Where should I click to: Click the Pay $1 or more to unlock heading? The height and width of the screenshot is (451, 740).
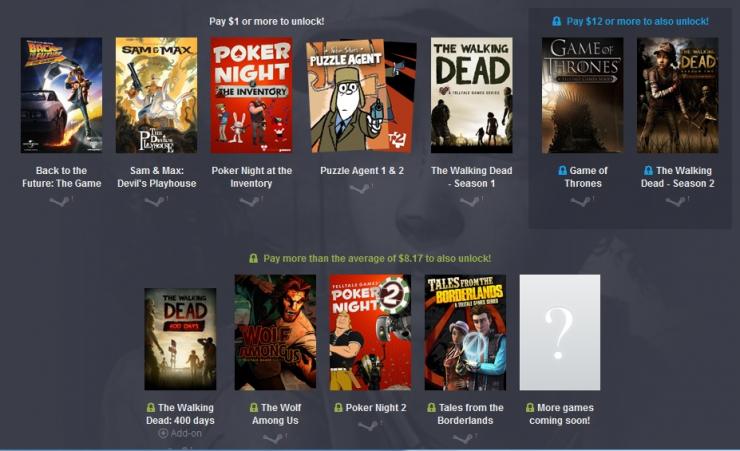coord(267,21)
